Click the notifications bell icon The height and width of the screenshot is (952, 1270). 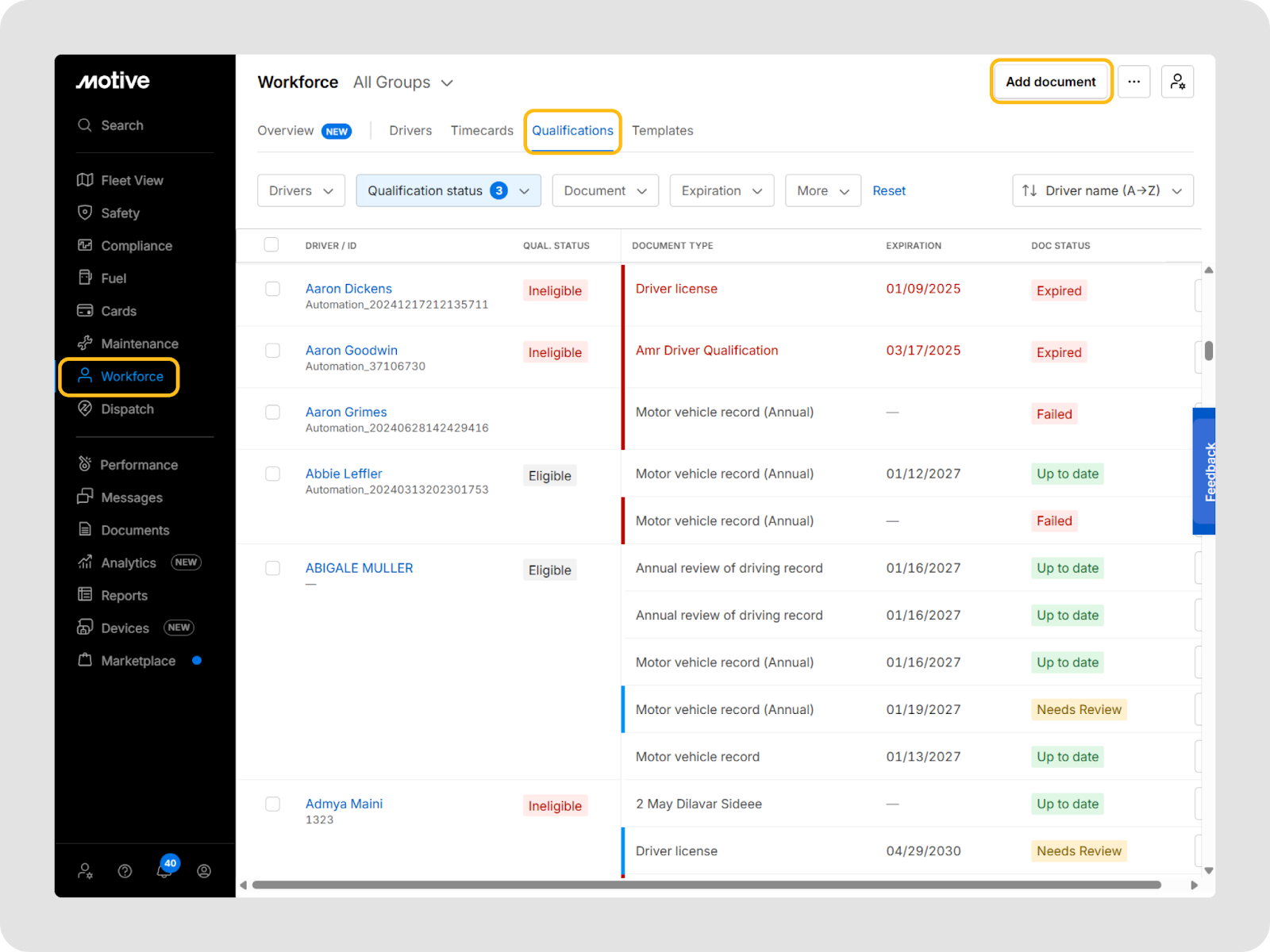click(164, 871)
